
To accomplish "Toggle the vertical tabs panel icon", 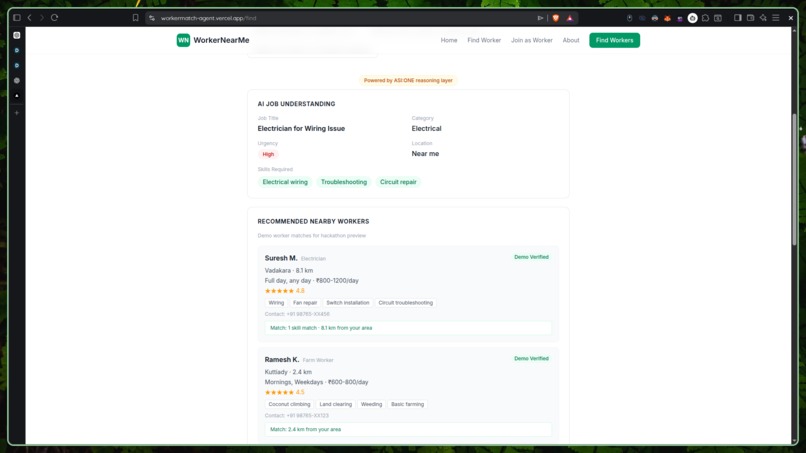I will (x=17, y=17).
